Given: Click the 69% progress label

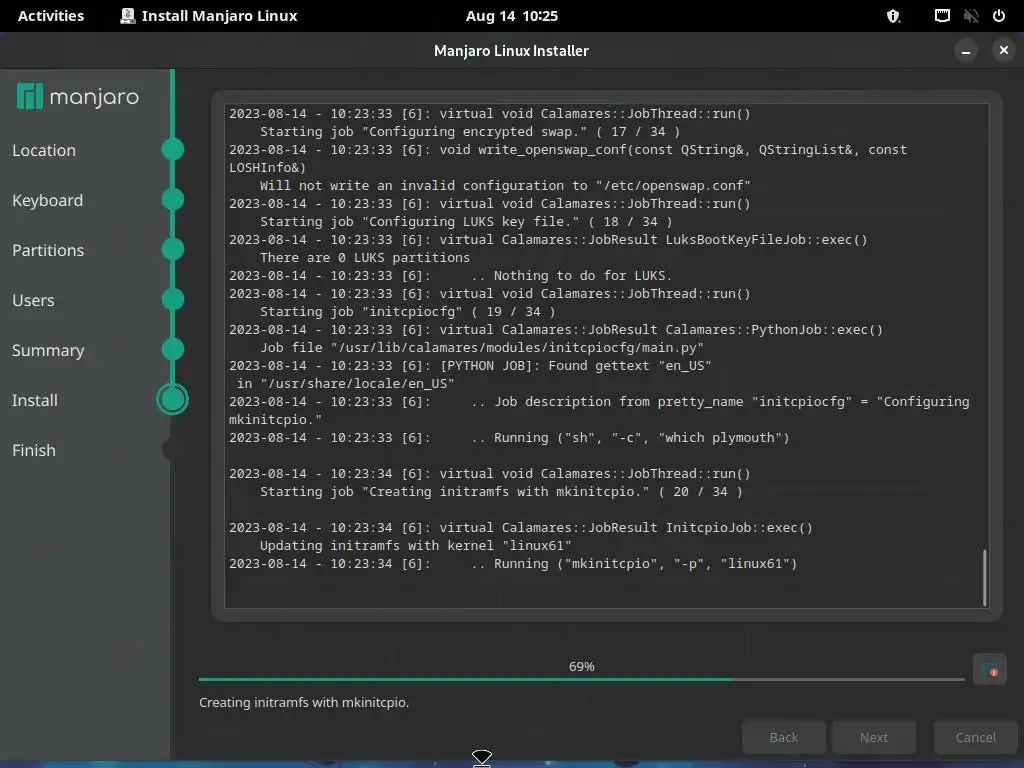Looking at the screenshot, I should [x=581, y=666].
